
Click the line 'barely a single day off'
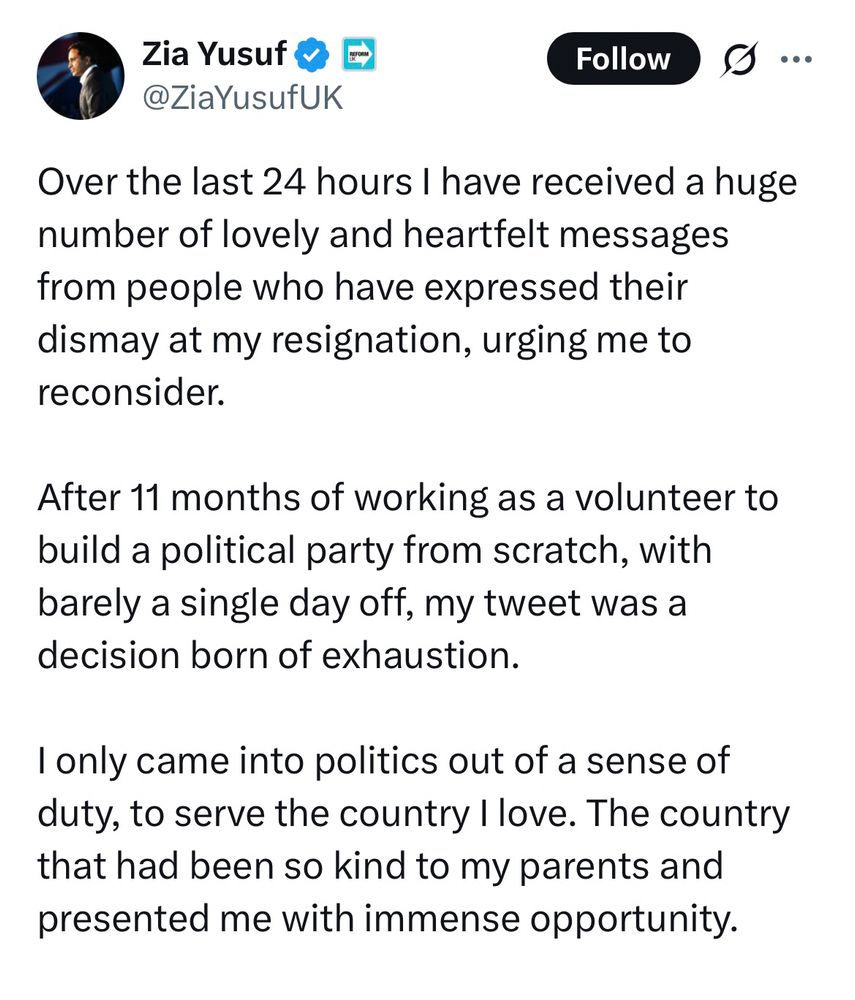[362, 603]
